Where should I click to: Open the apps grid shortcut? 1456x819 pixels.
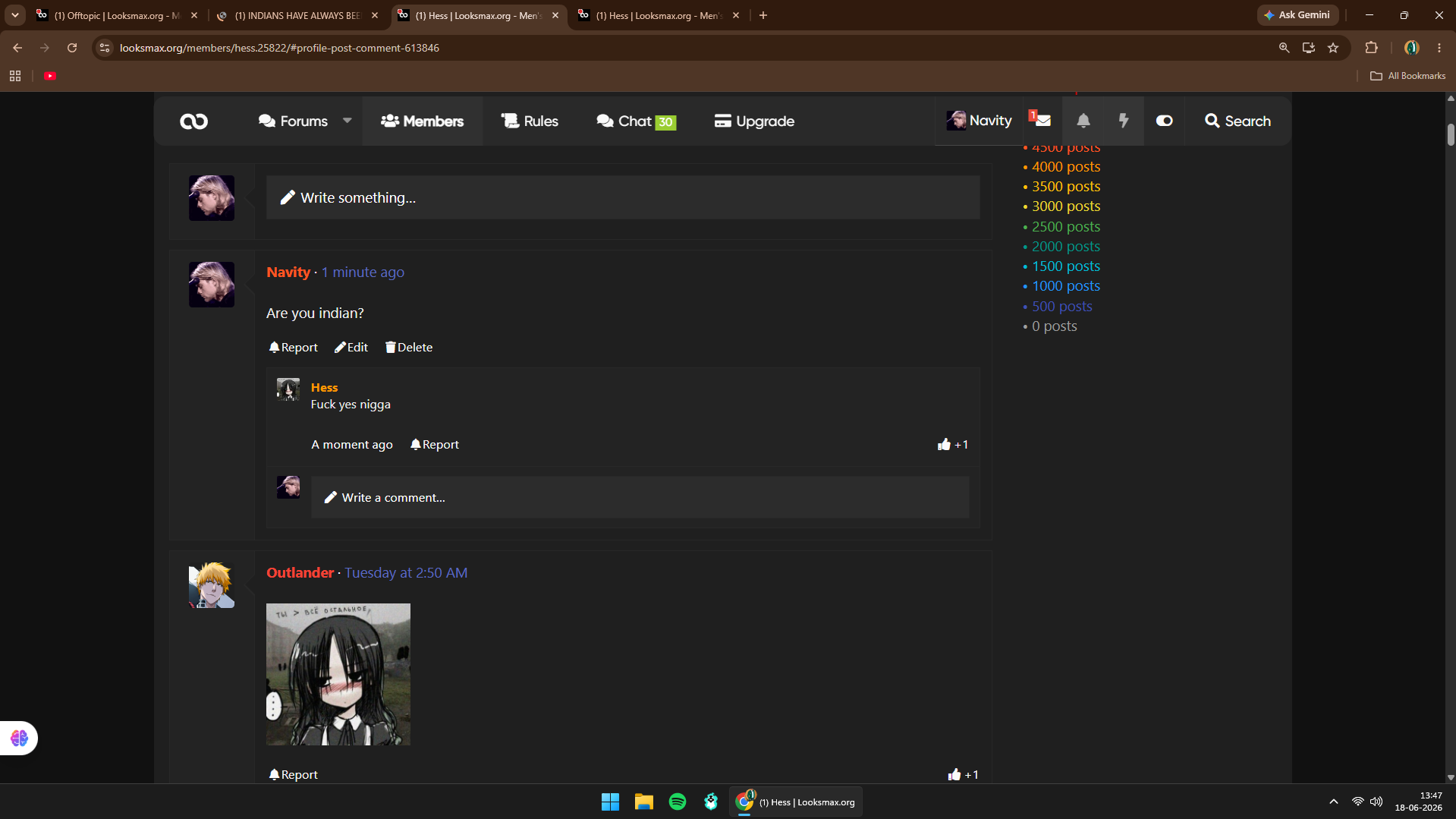15,76
